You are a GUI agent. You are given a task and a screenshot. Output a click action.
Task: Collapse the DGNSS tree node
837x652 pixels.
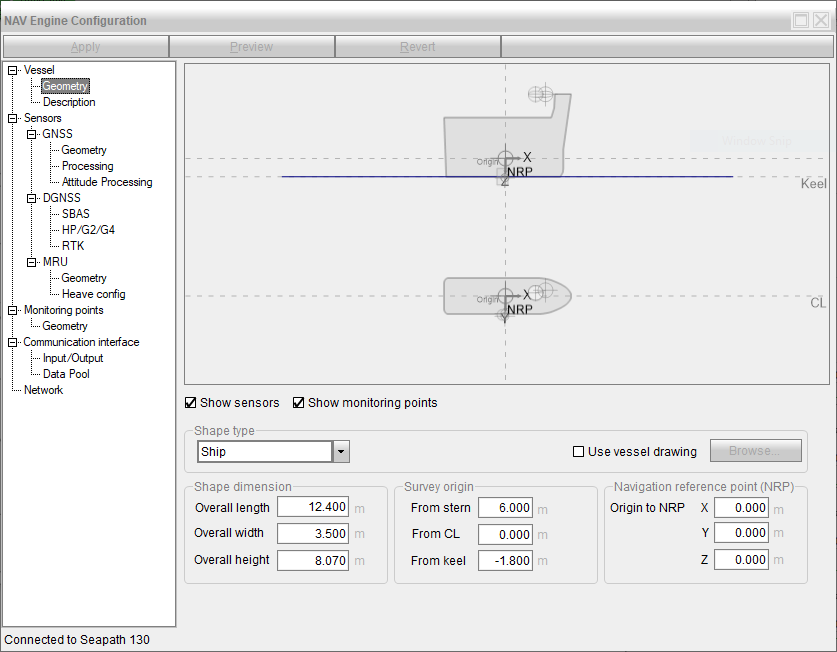pos(32,198)
